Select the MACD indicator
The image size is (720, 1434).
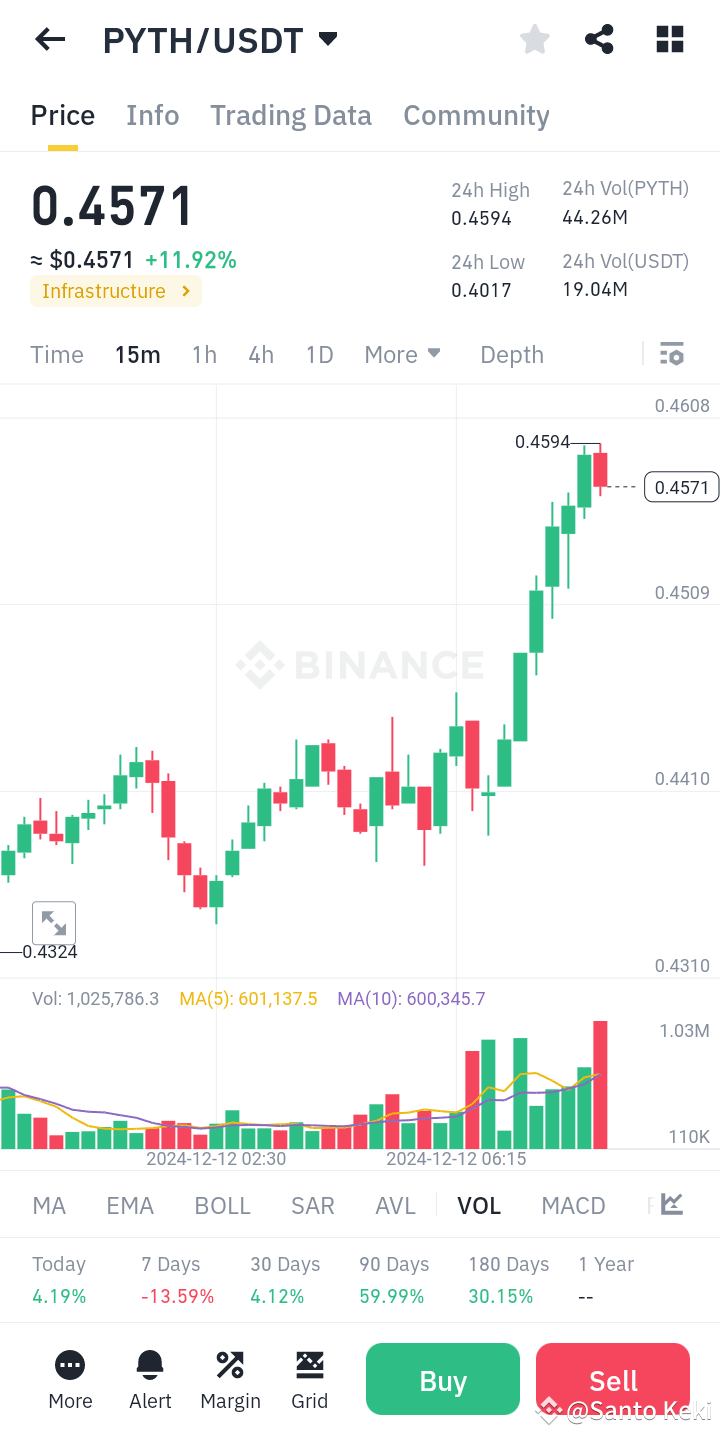(x=573, y=1205)
